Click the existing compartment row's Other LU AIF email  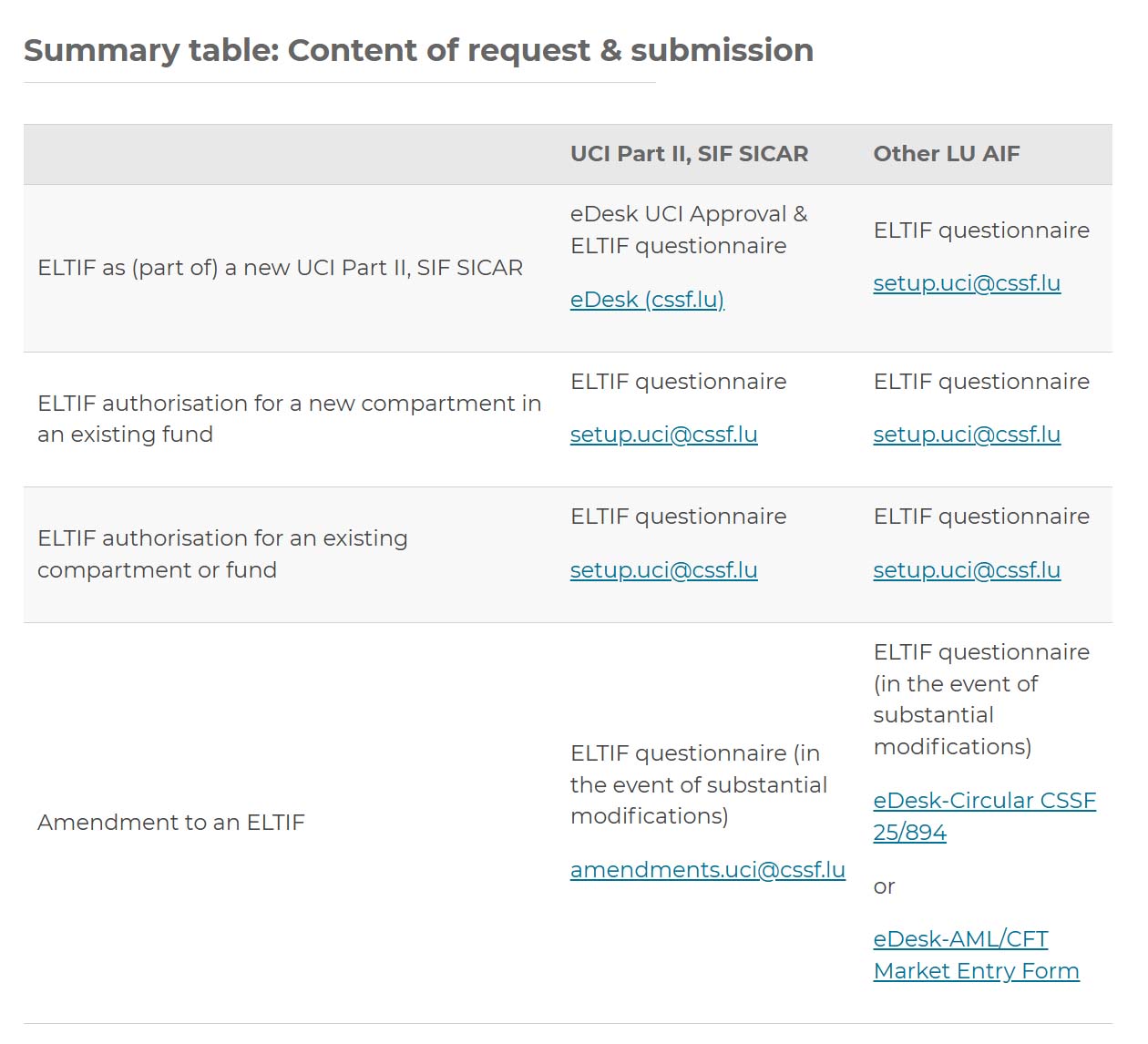tap(967, 570)
